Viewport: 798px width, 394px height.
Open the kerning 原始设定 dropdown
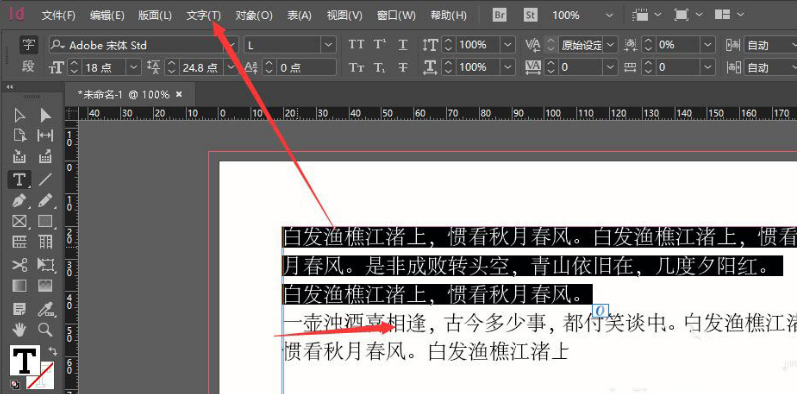click(611, 45)
